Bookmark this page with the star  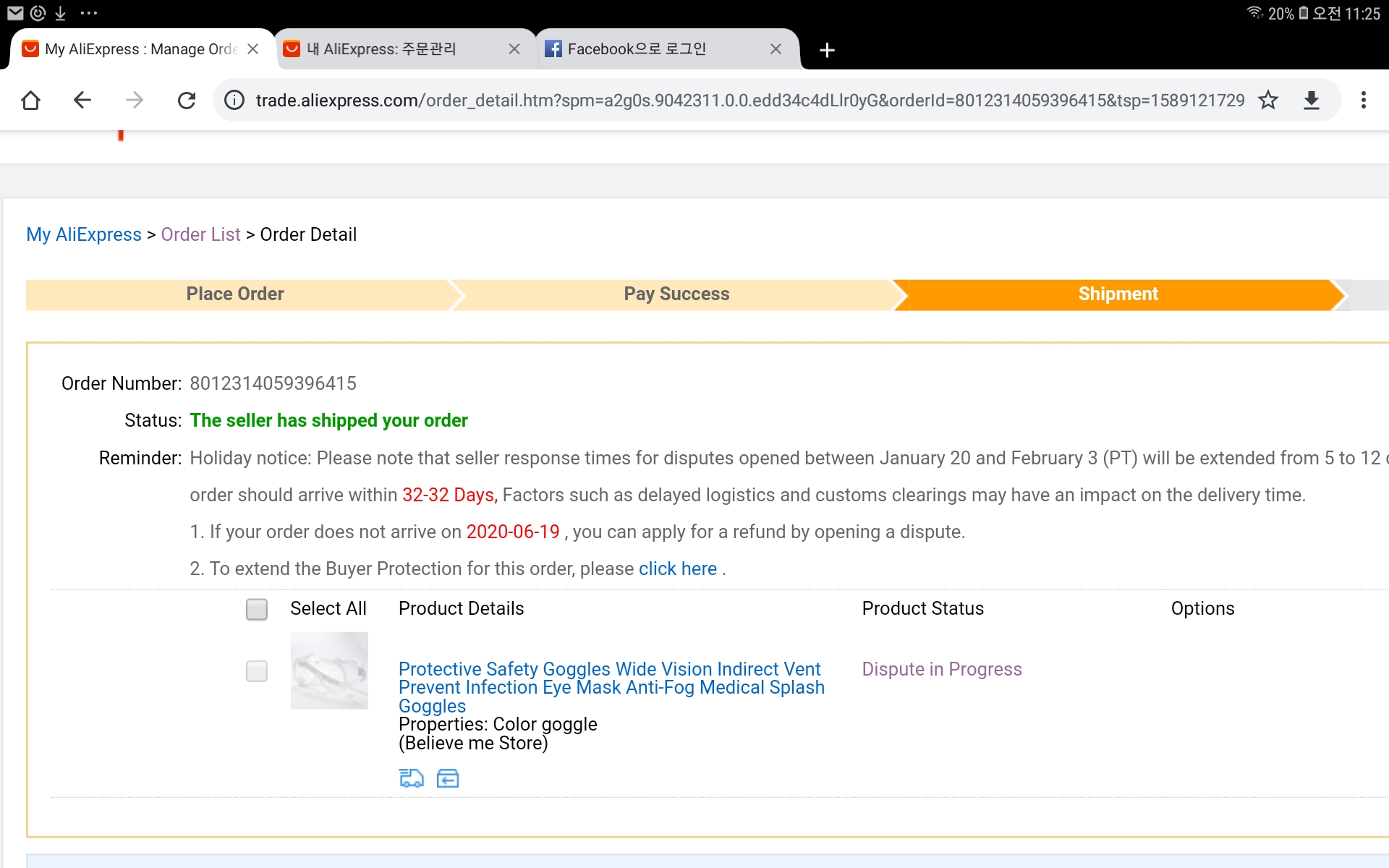[1268, 100]
